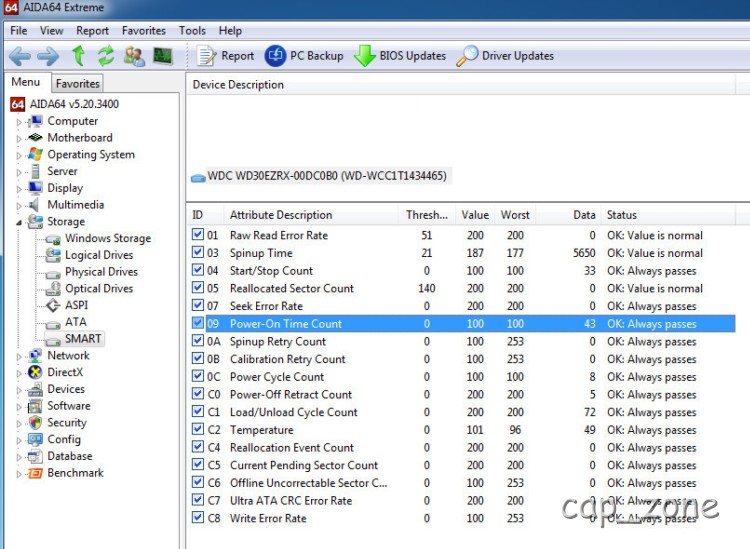The width and height of the screenshot is (750, 549).
Task: Select the Server tower icon
Action: coord(35,171)
